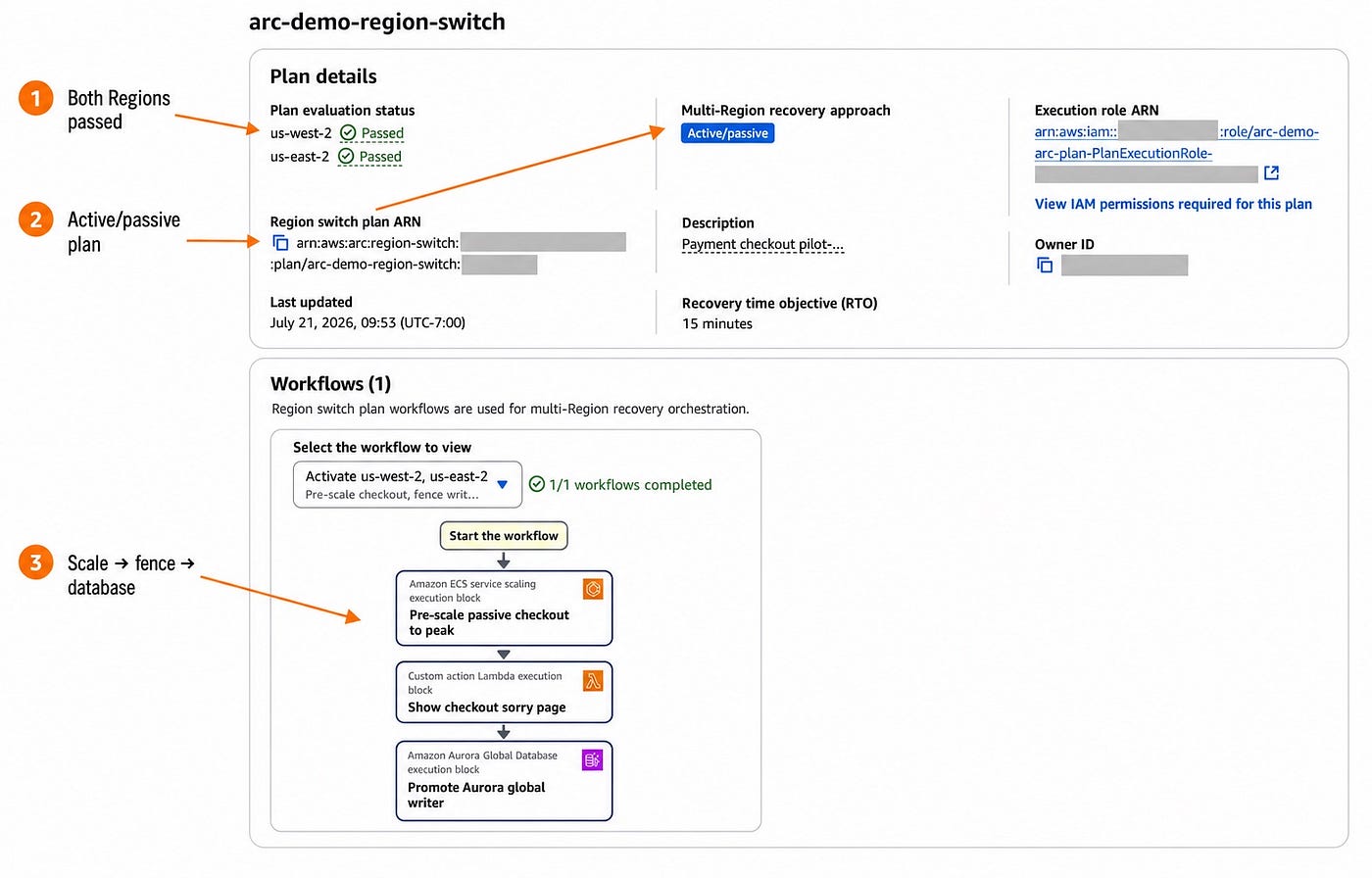Click the Multi-Region recovery approach label
The width and height of the screenshot is (1372, 878).
[x=786, y=111]
